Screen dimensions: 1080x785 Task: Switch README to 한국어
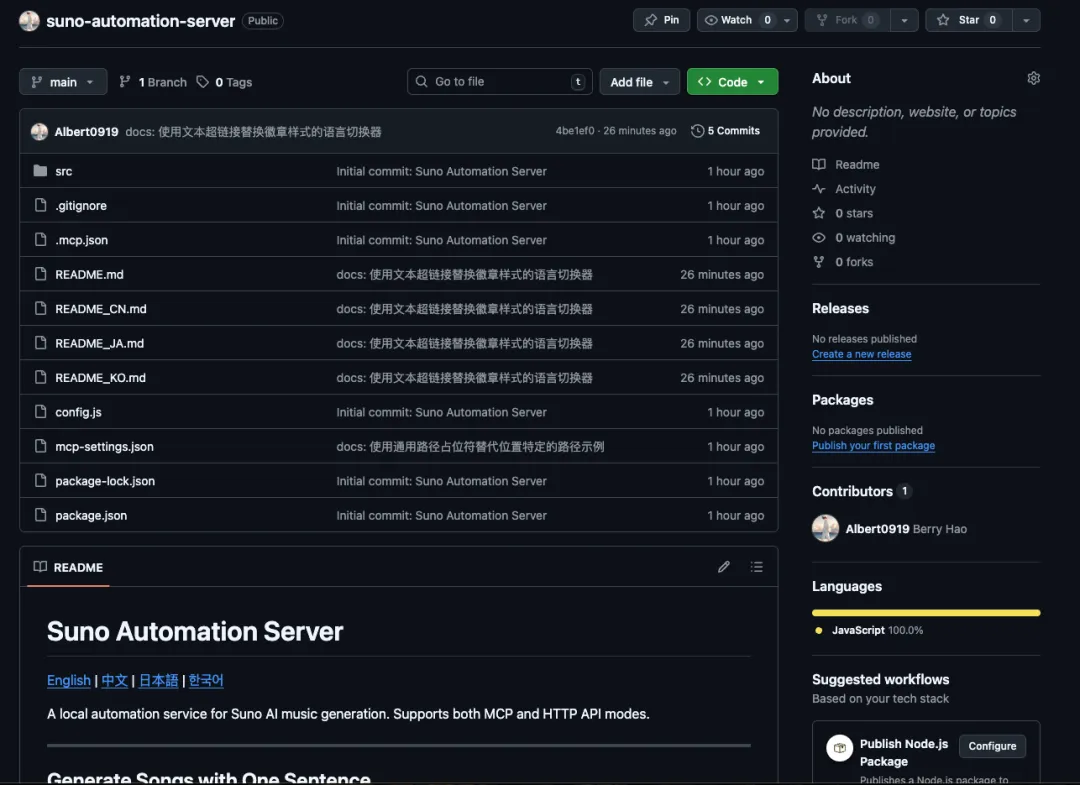point(206,680)
